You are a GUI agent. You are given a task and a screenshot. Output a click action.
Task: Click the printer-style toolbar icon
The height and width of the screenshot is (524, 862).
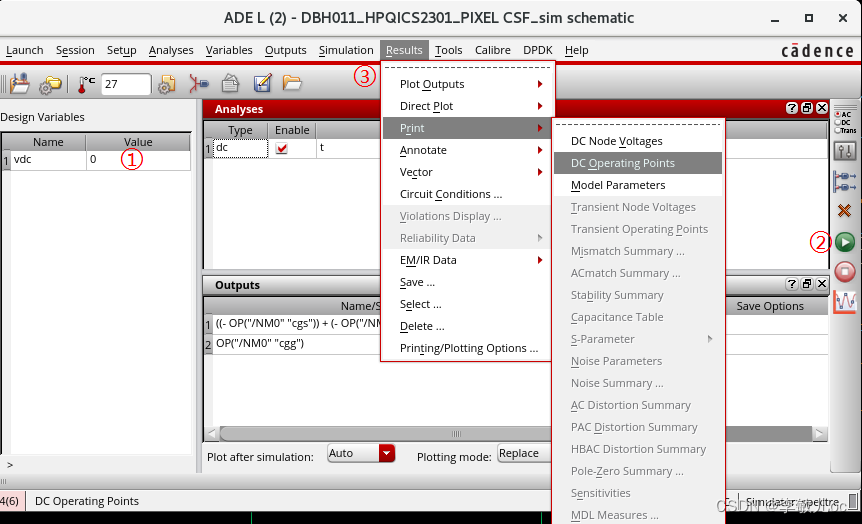(230, 84)
